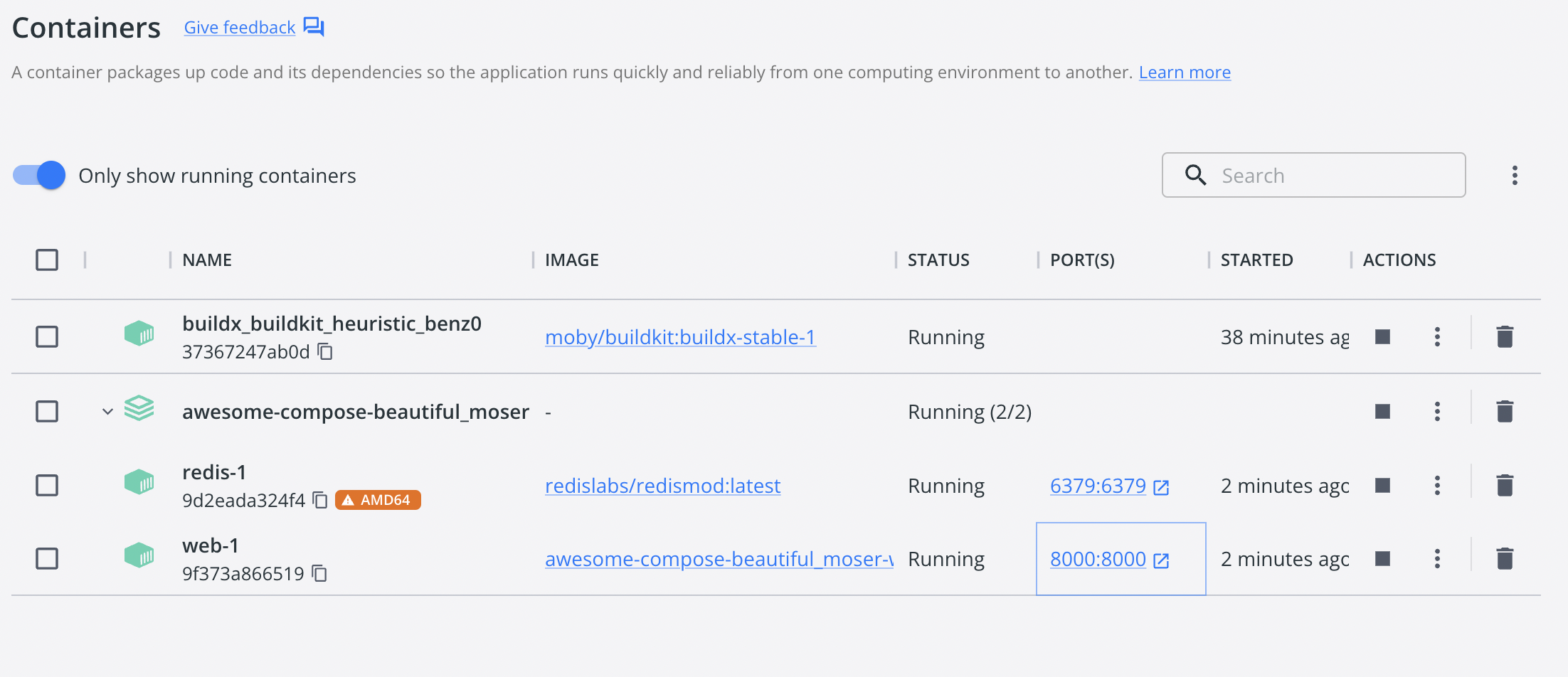This screenshot has height=677, width=1568.
Task: Open the awesome-compose-beautiful_moser stack name
Action: (356, 411)
